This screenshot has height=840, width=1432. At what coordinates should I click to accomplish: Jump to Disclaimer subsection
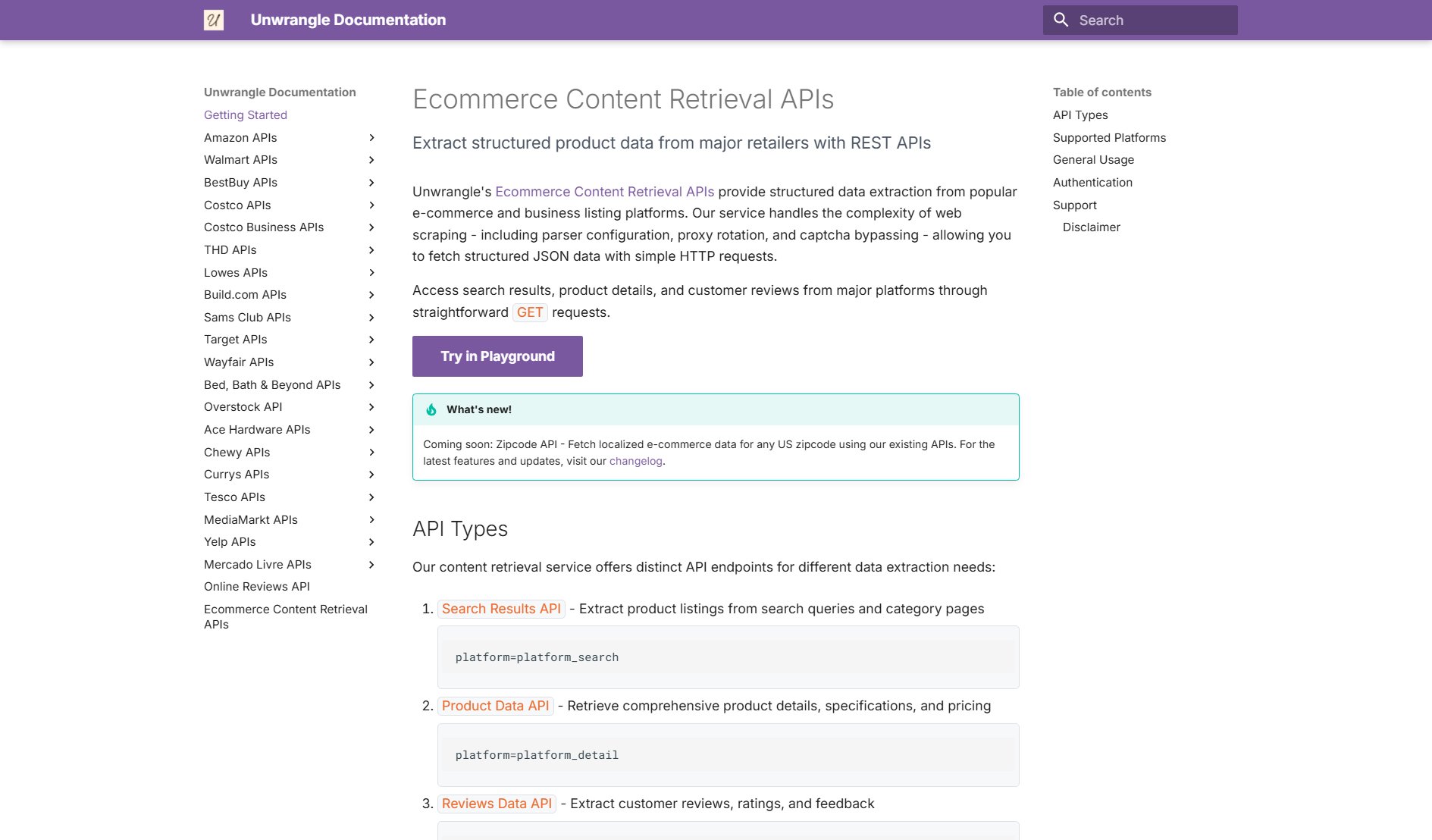tap(1091, 227)
